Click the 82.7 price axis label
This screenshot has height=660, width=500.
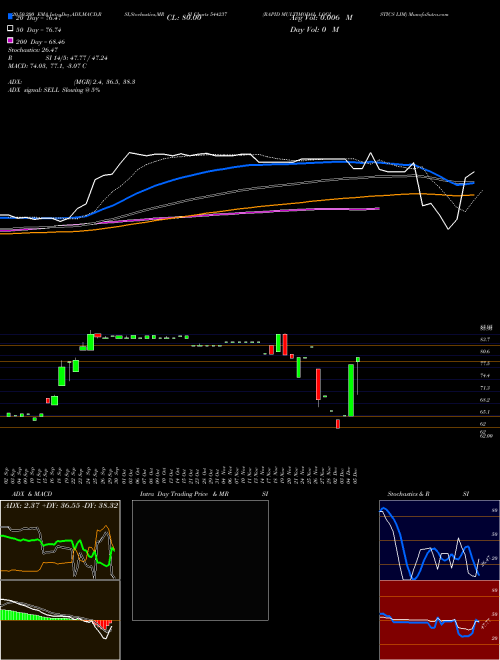click(485, 339)
